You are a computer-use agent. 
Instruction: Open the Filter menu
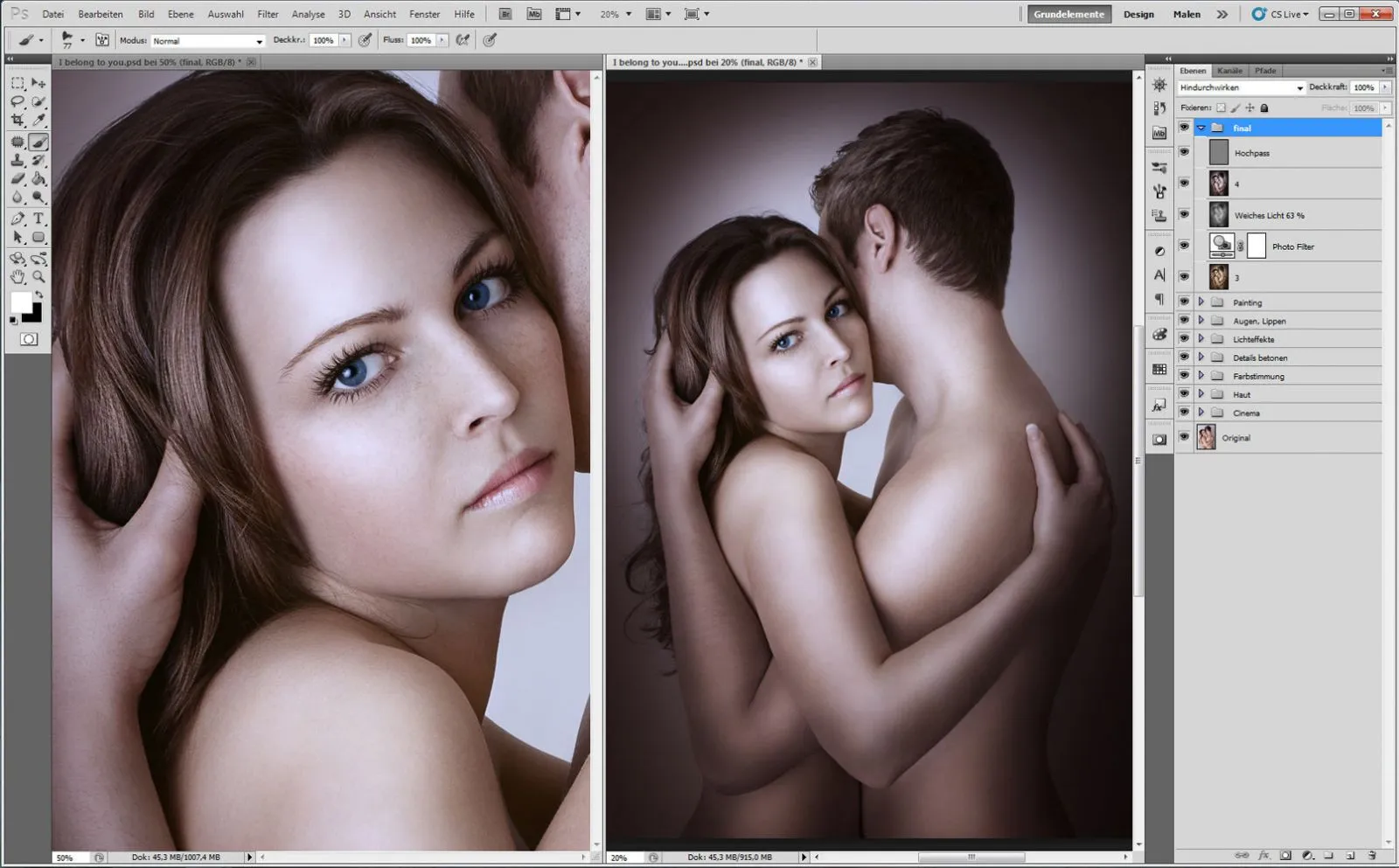(268, 14)
